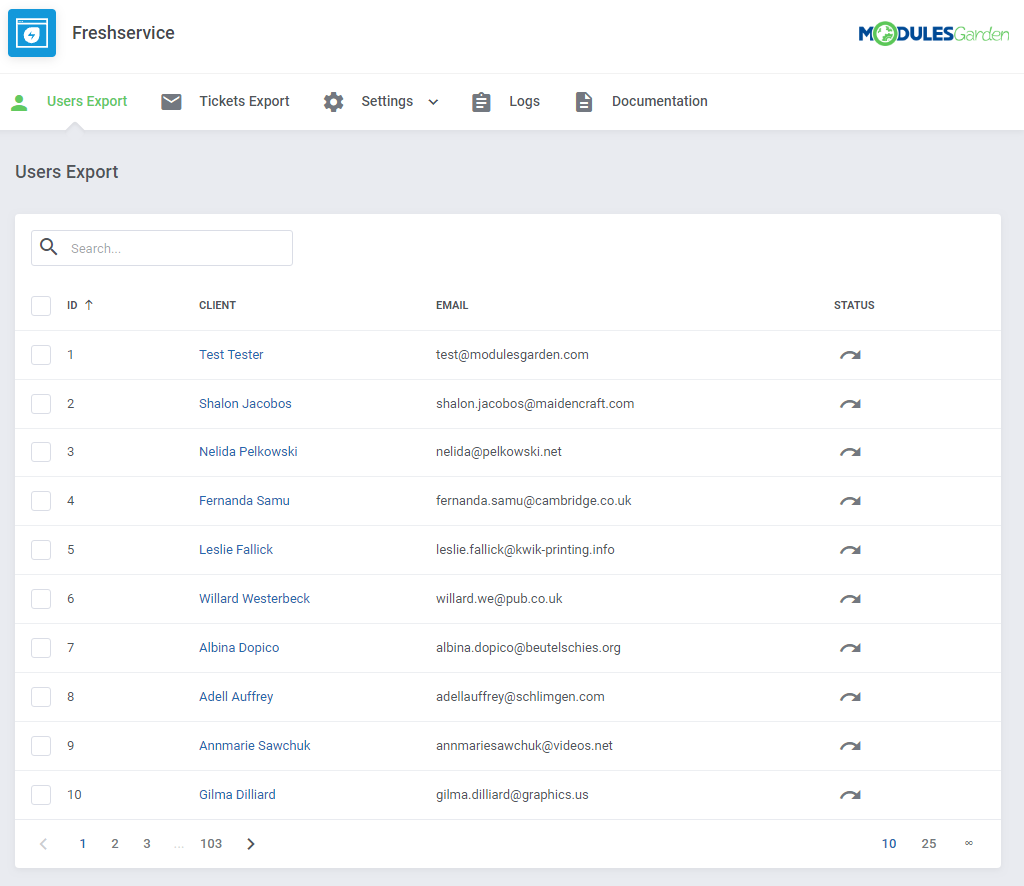
Task: Click into the Search input field
Action: point(162,248)
